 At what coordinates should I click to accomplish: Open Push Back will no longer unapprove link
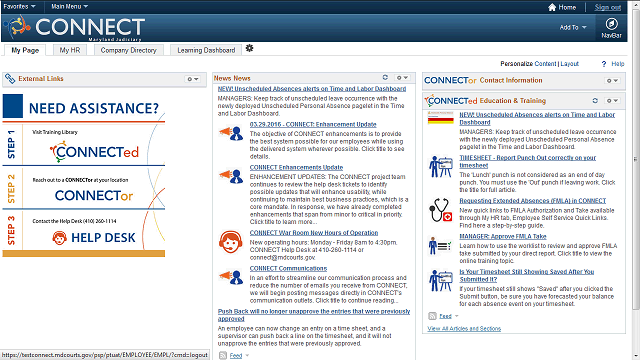[x=313, y=315]
